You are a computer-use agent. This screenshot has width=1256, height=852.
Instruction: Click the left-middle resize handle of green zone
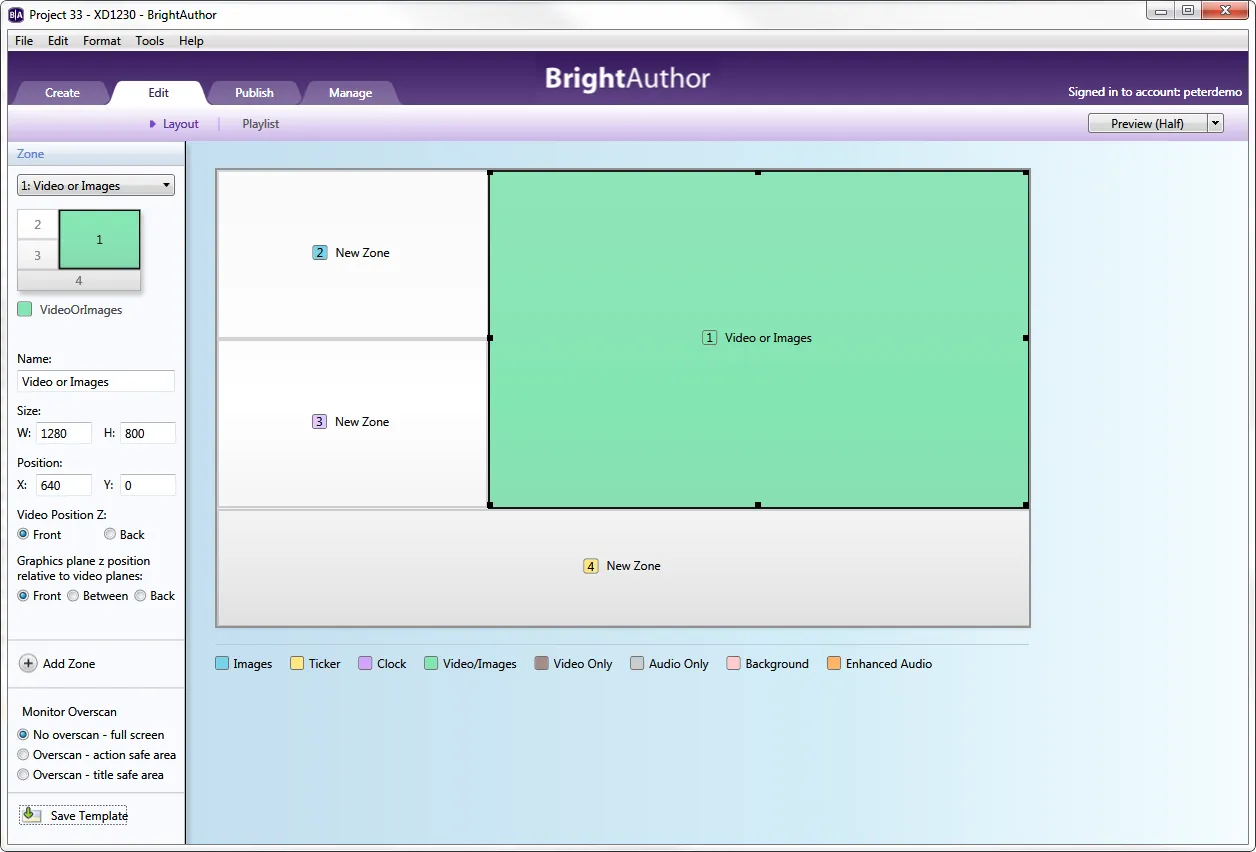point(490,338)
